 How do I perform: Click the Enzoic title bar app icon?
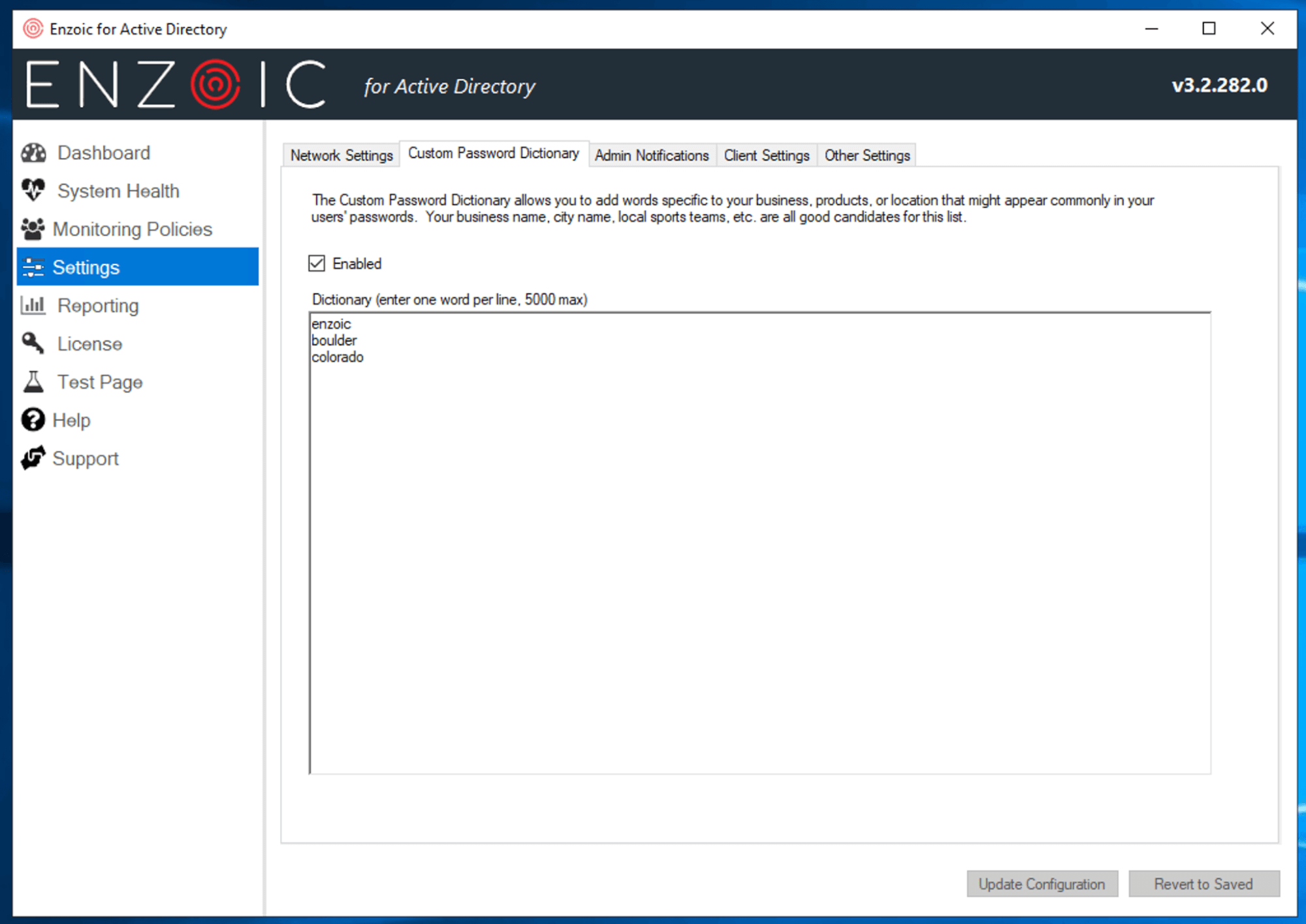[33, 29]
